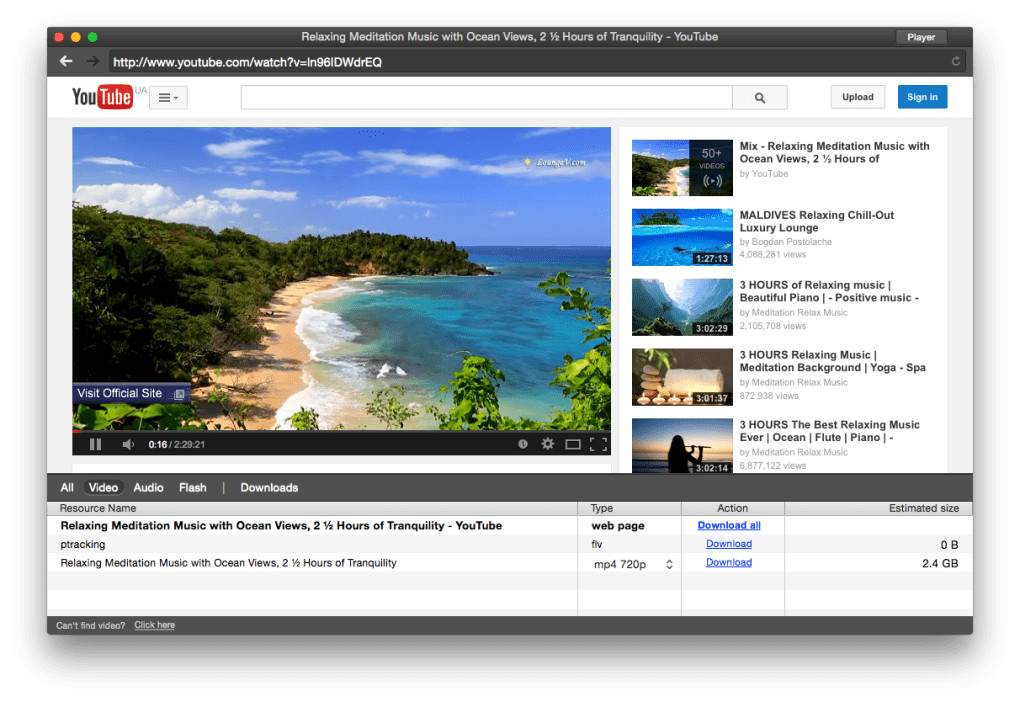Screen dimensions: 1020x702
Task: Select the web page resource row title
Action: (x=281, y=525)
